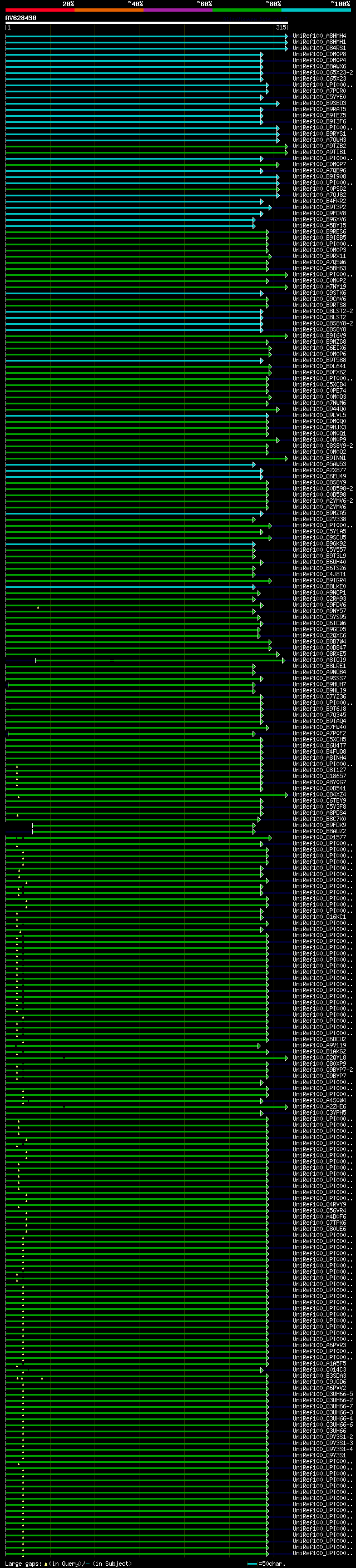Click hit label UniRef100_B9SBD3
Viewport: 356px width, 1568px height.
pyautogui.click(x=319, y=103)
